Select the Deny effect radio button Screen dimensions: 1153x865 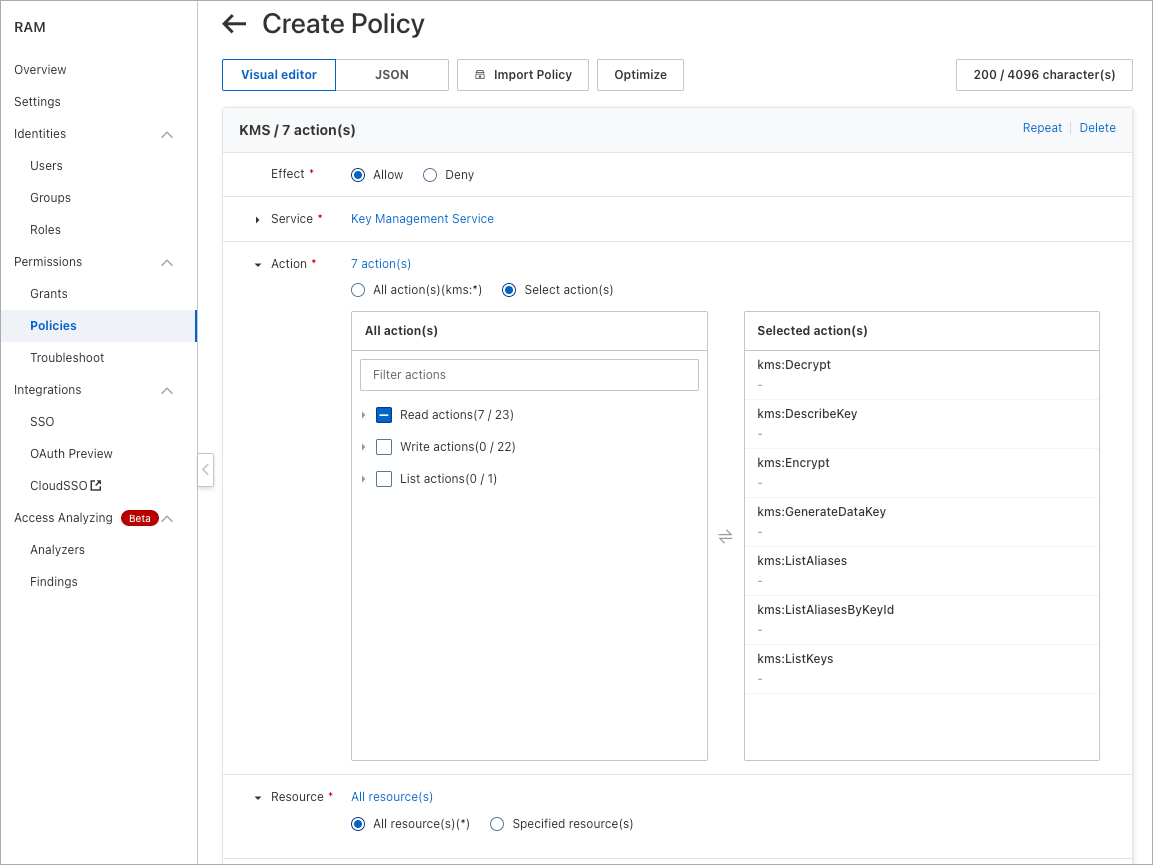tap(430, 175)
